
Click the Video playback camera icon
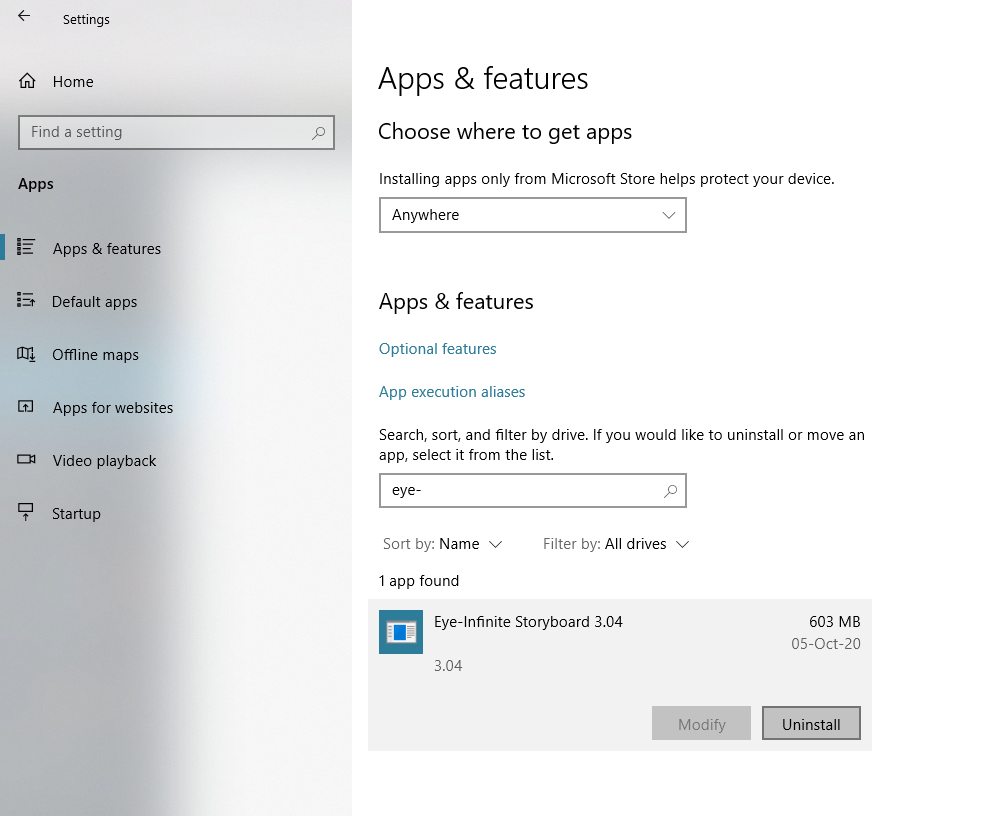pyautogui.click(x=26, y=459)
